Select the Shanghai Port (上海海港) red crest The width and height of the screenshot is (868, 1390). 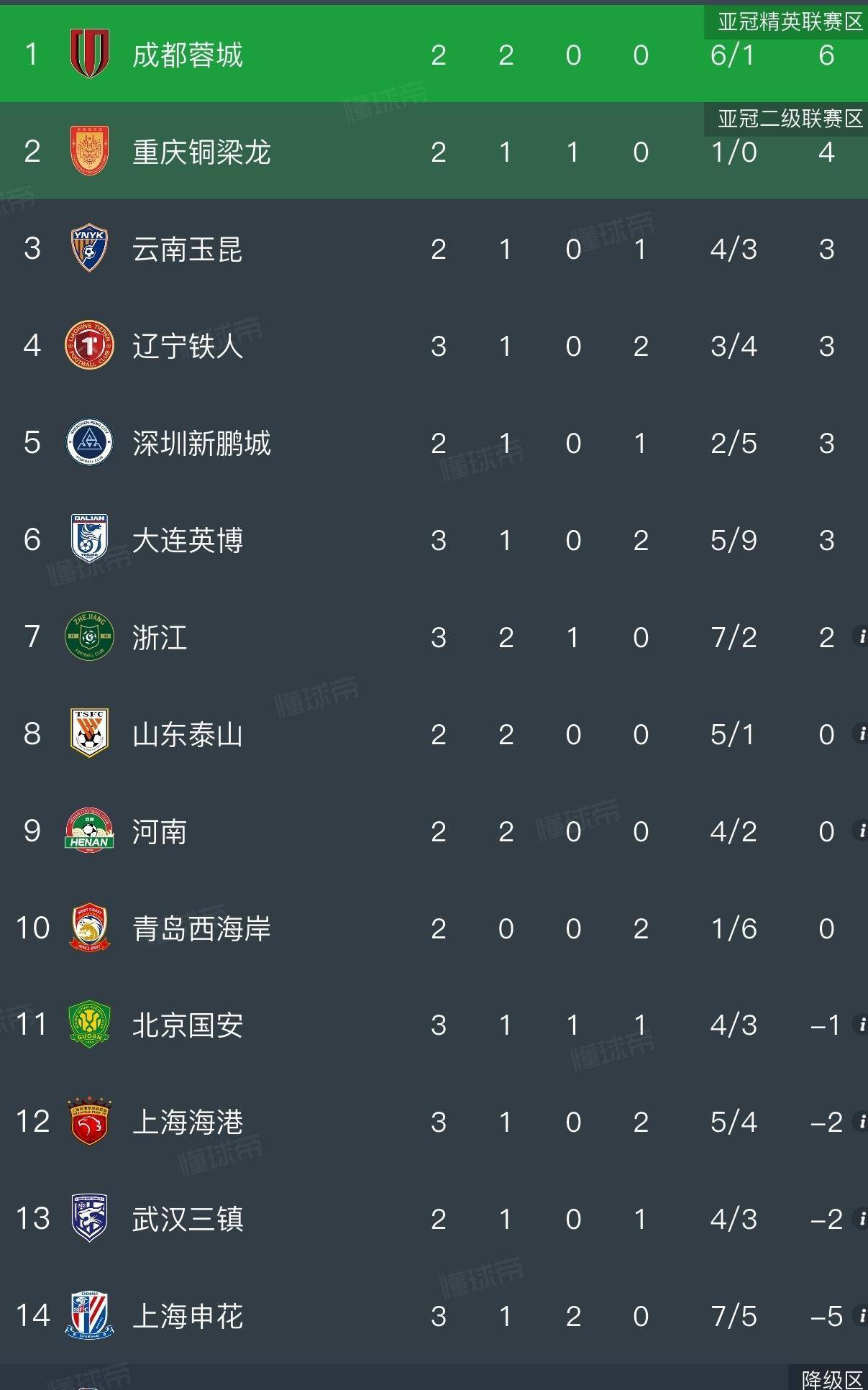coord(89,1121)
